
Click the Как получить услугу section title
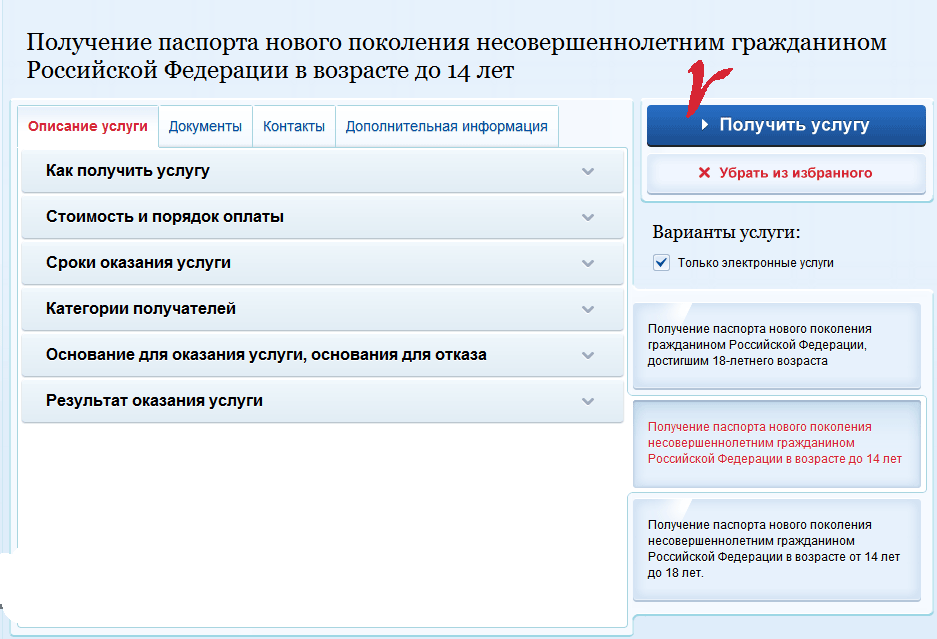tap(128, 171)
